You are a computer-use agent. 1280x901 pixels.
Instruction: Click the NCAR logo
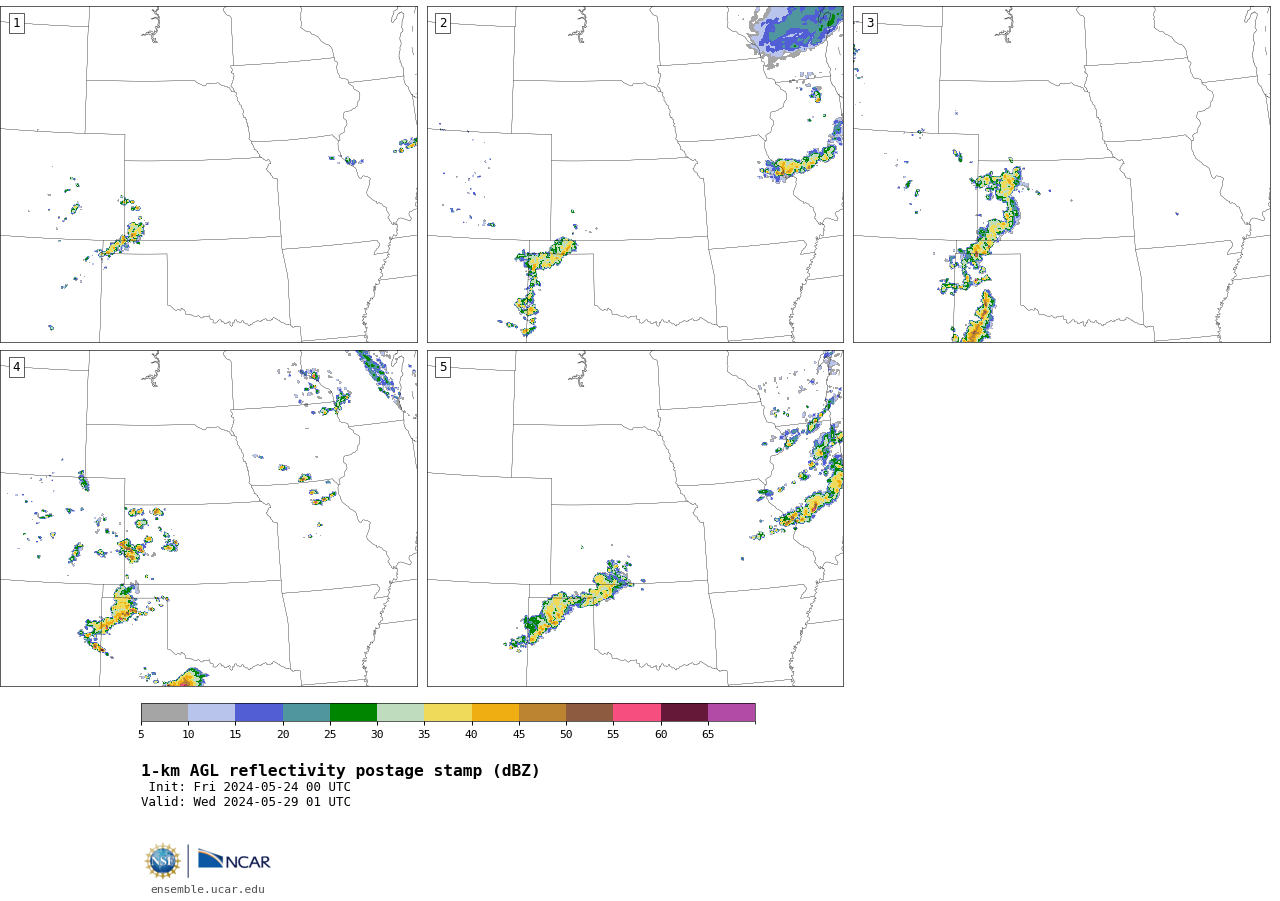pos(234,860)
